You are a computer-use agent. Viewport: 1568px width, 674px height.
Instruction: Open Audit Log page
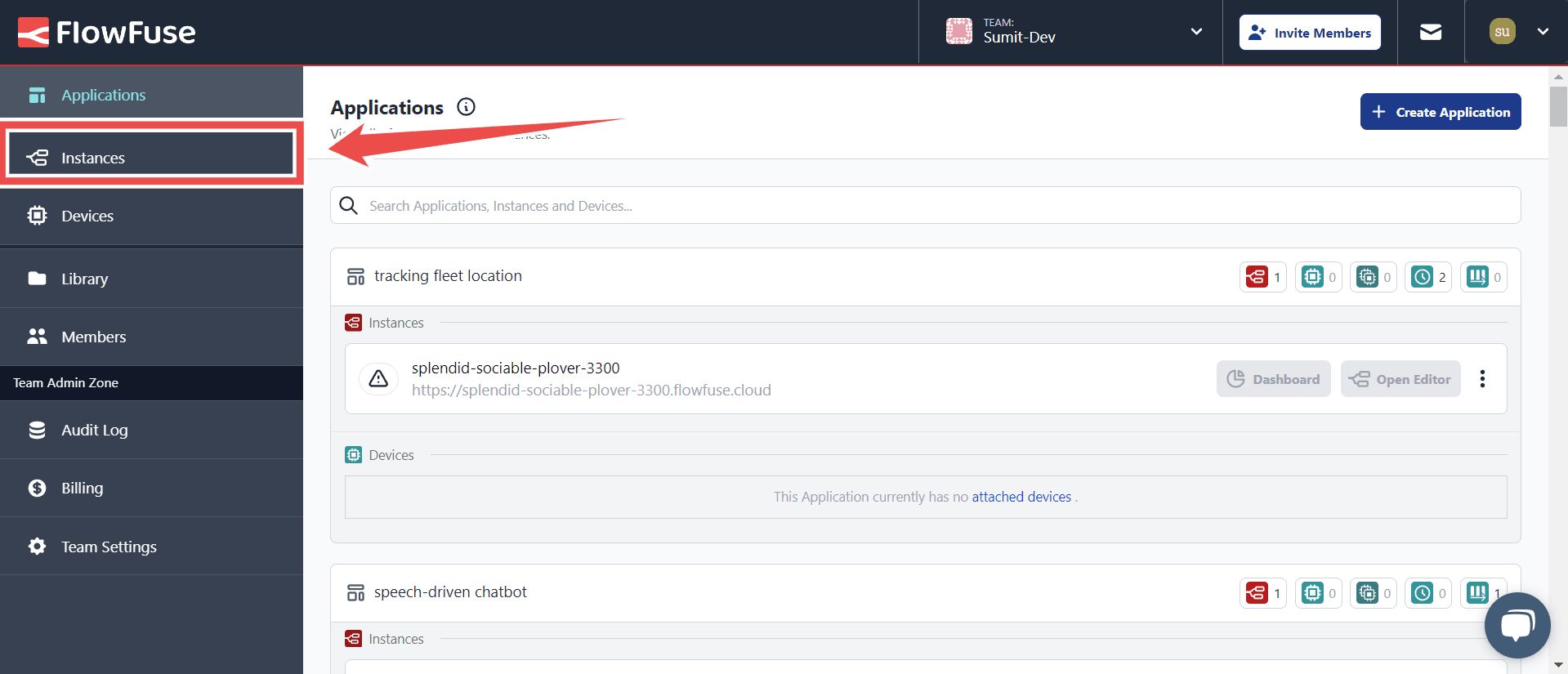151,430
